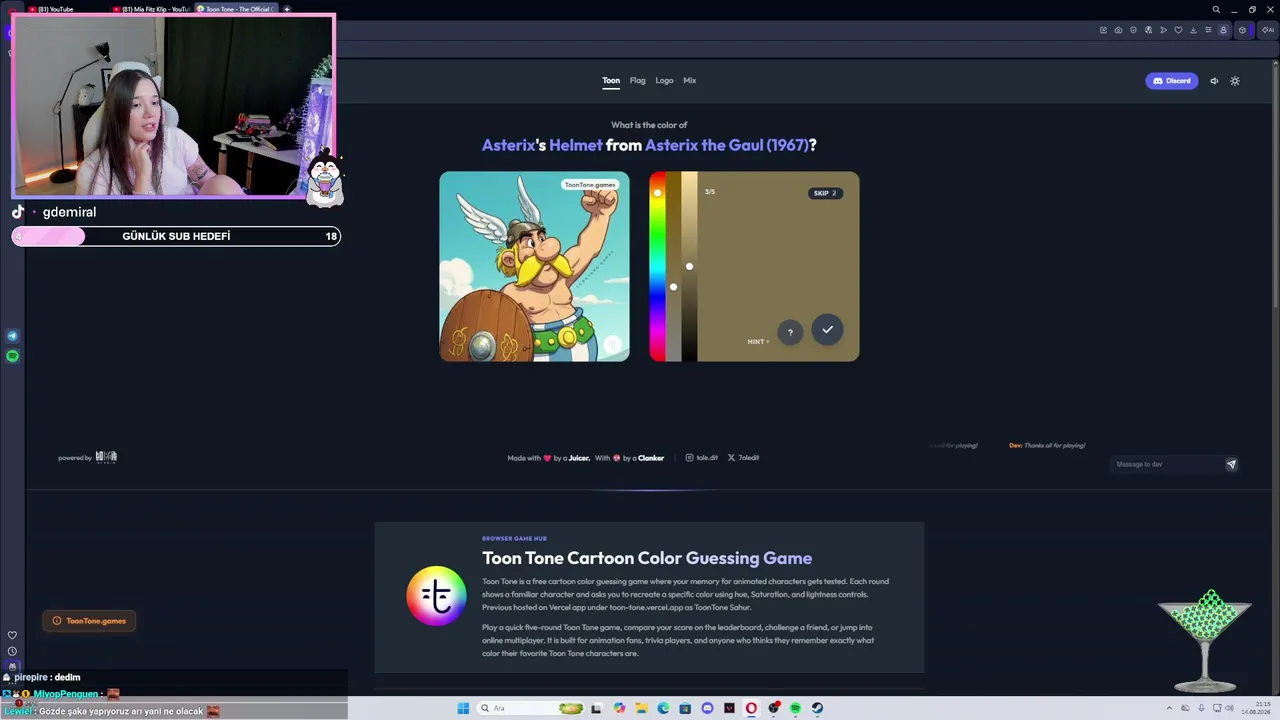Image resolution: width=1280 pixels, height=720 pixels.
Task: Click the ToonTone.games badge on image
Action: [x=590, y=185]
